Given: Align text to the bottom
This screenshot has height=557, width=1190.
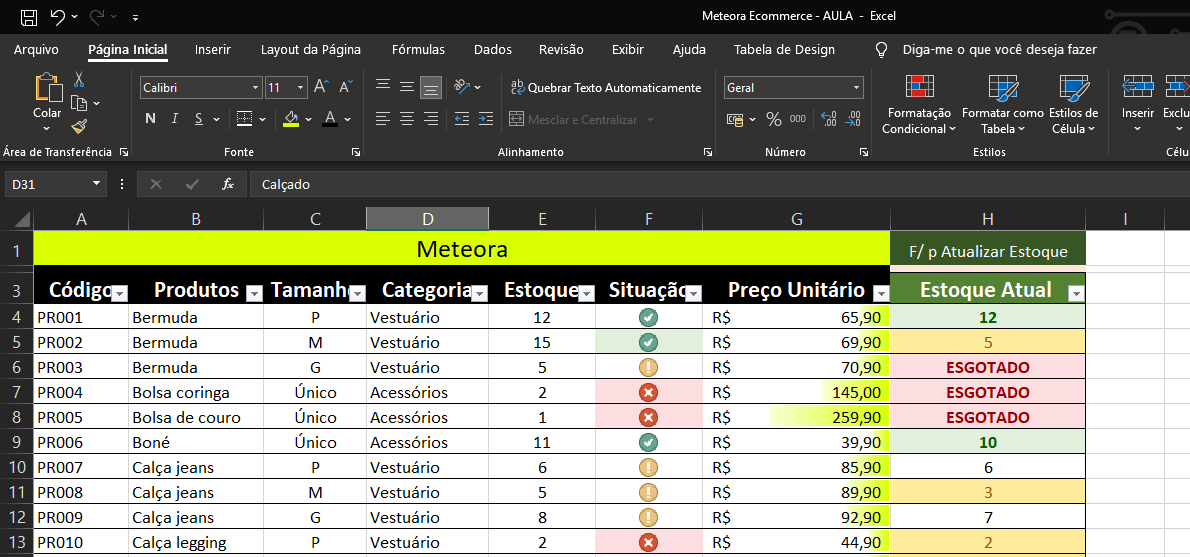Looking at the screenshot, I should [431, 88].
